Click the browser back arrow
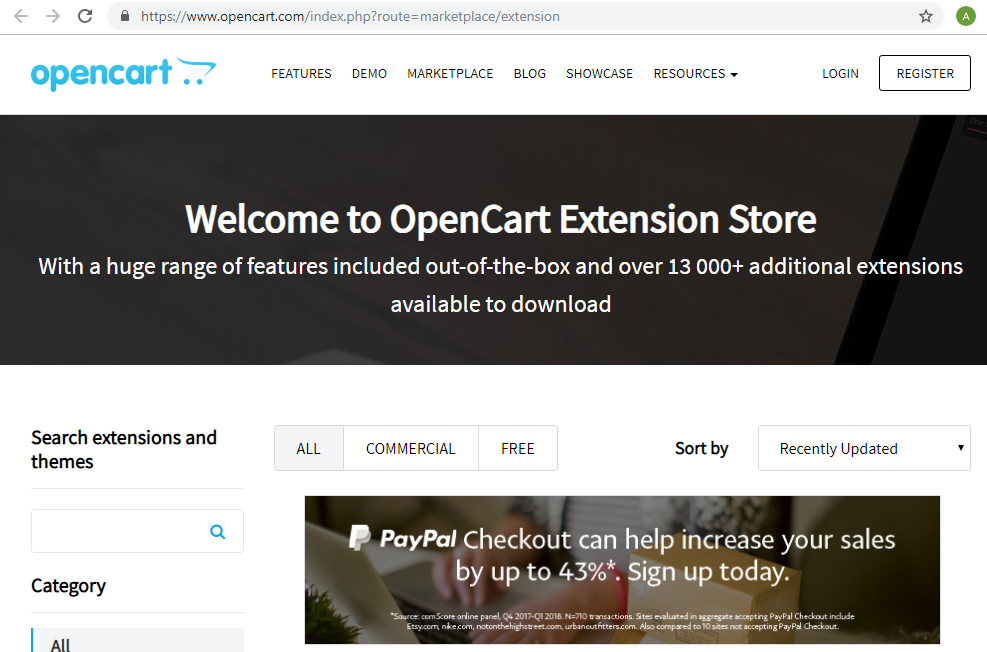 pyautogui.click(x=21, y=16)
